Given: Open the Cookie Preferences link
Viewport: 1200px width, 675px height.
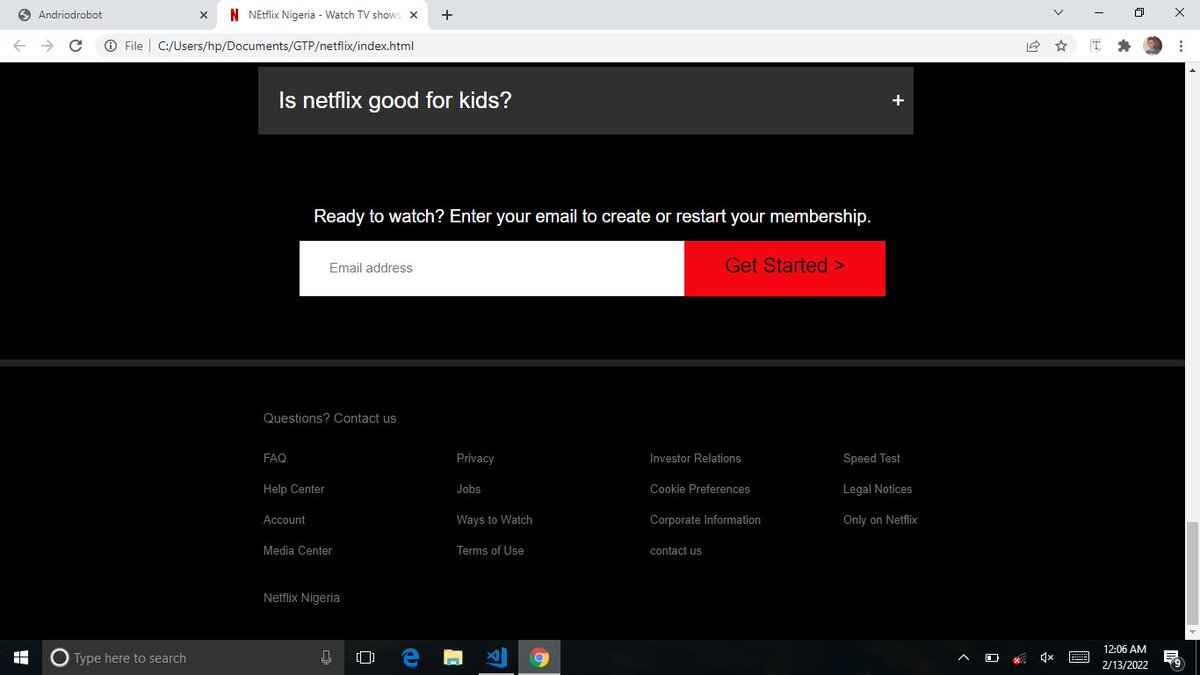Looking at the screenshot, I should [700, 489].
